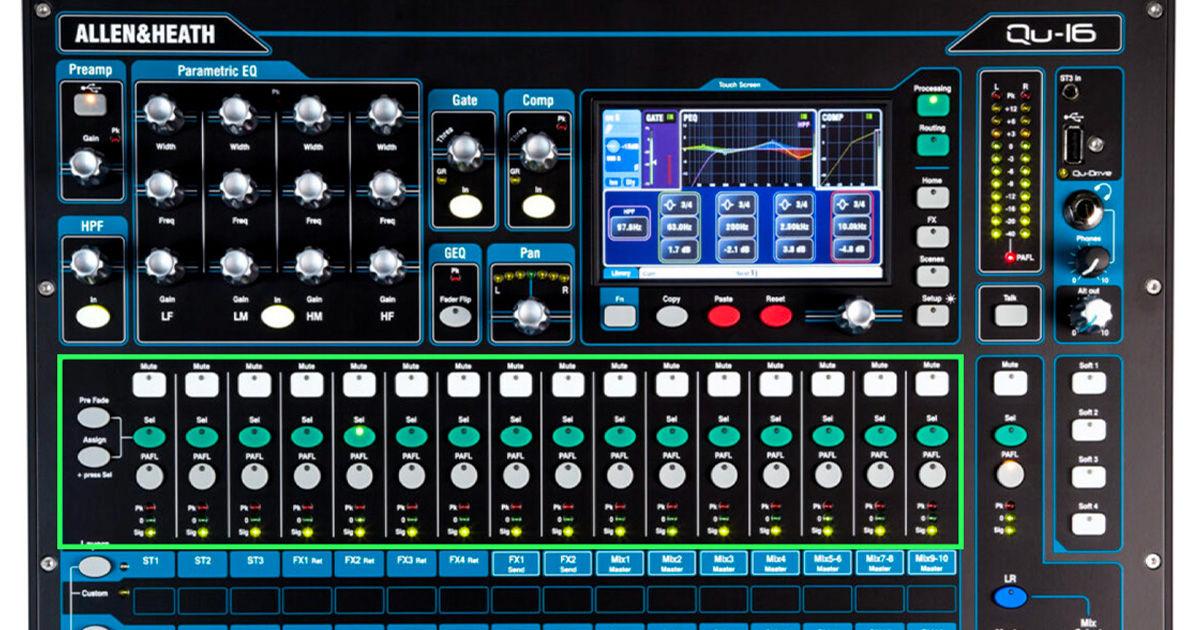Click the touchscreen rotary encoder beside Reset
Viewport: 1200px width, 630px height.
[856, 314]
